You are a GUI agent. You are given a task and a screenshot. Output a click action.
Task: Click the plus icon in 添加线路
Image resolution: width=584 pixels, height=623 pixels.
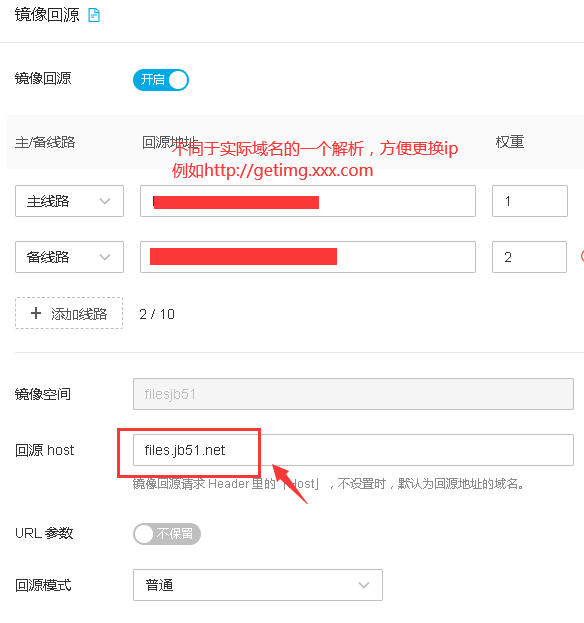click(x=36, y=313)
